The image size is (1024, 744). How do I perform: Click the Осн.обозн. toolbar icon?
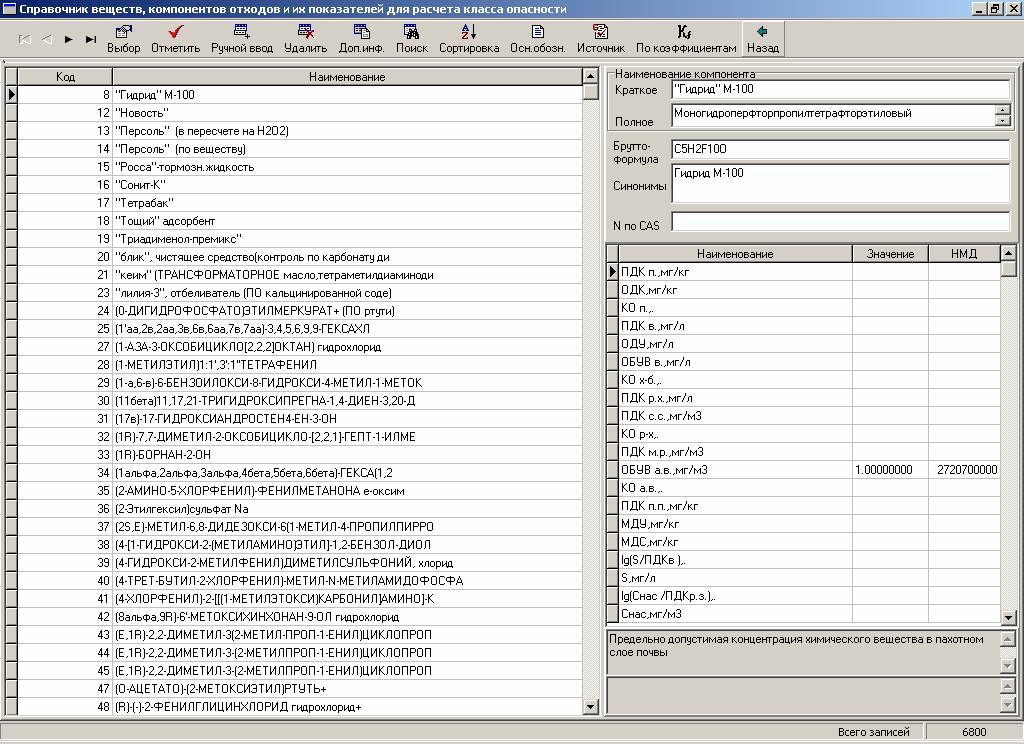tap(538, 33)
